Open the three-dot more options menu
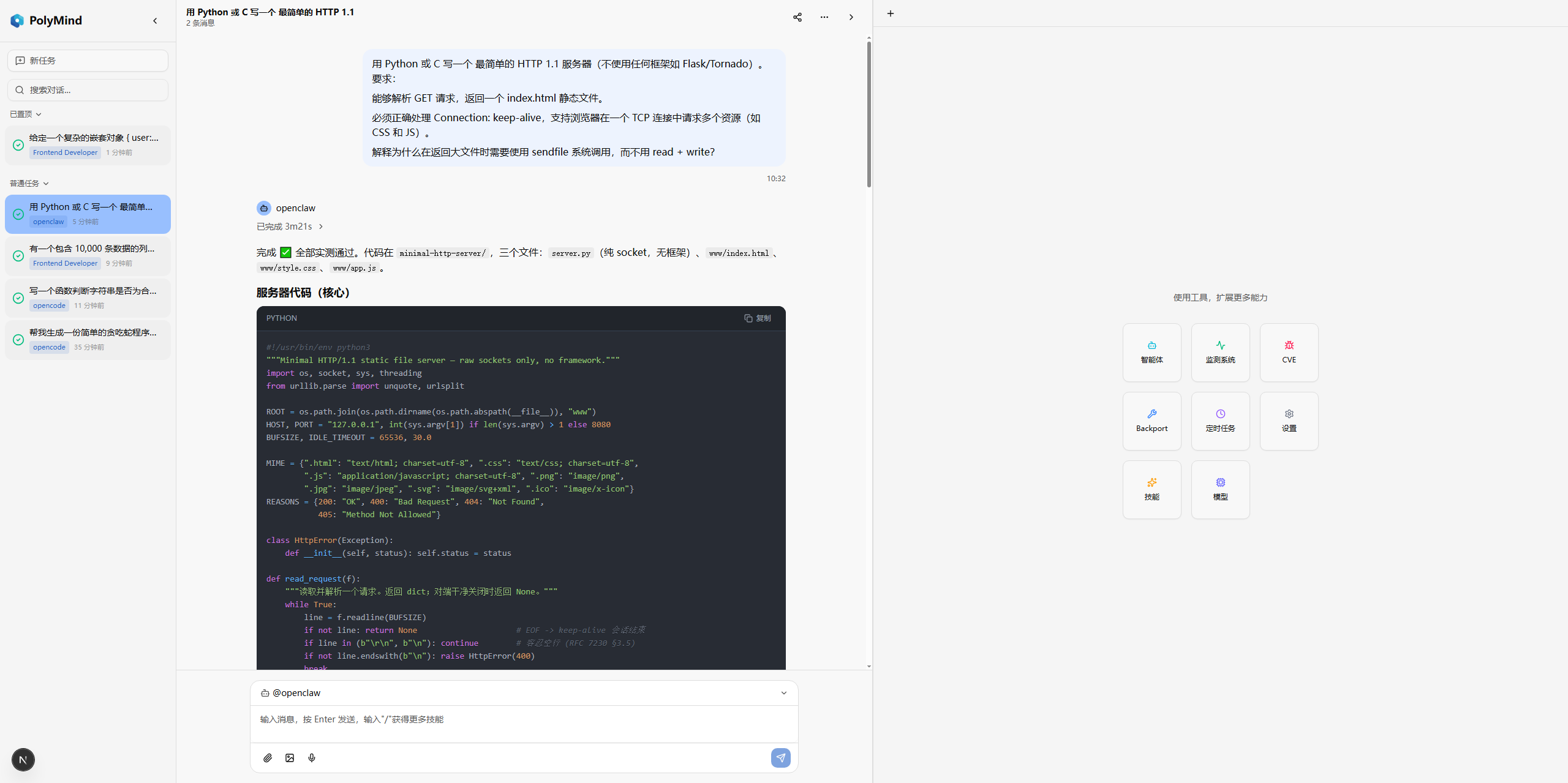 click(x=824, y=17)
